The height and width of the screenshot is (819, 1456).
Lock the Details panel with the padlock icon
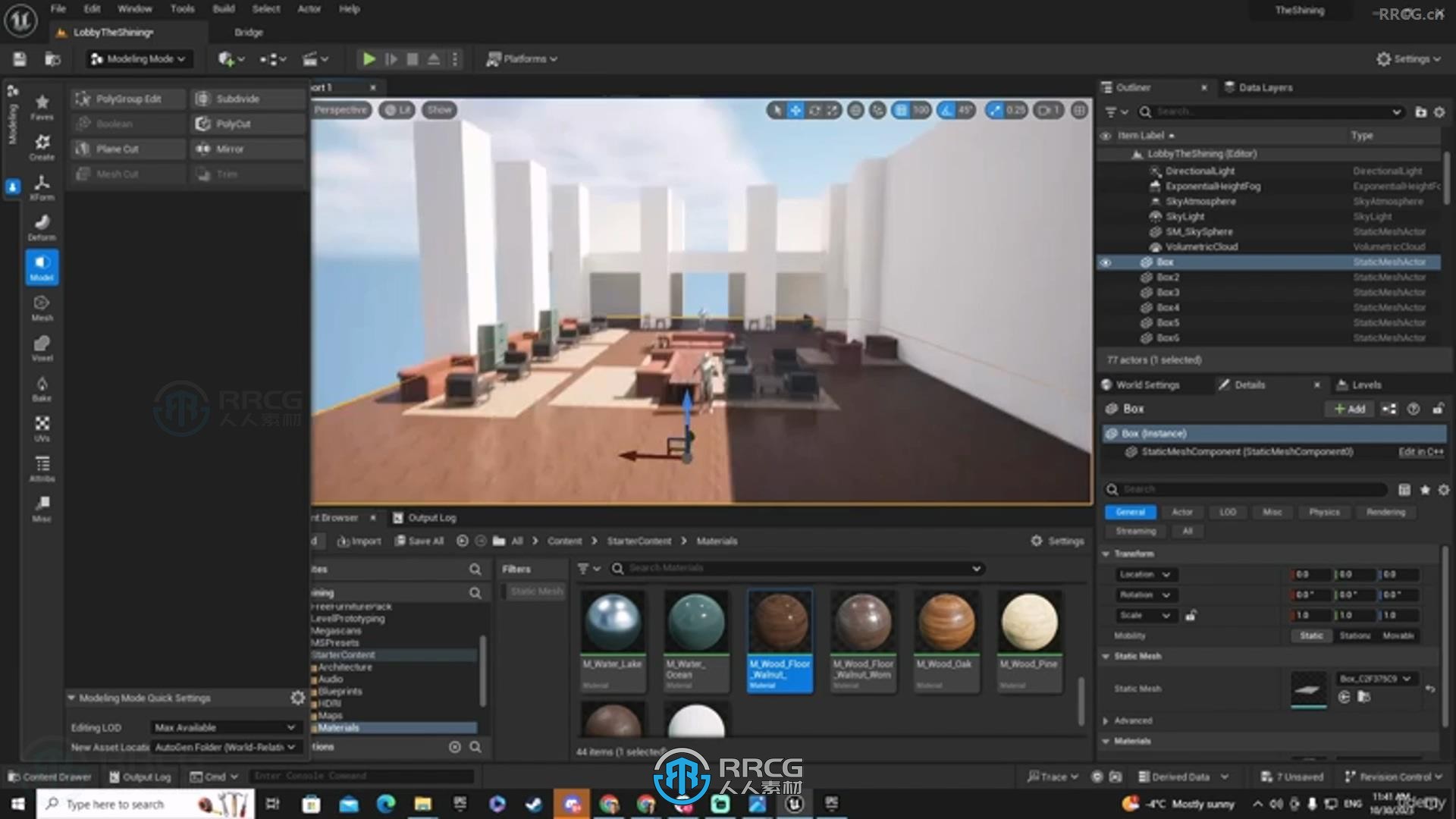[1437, 409]
